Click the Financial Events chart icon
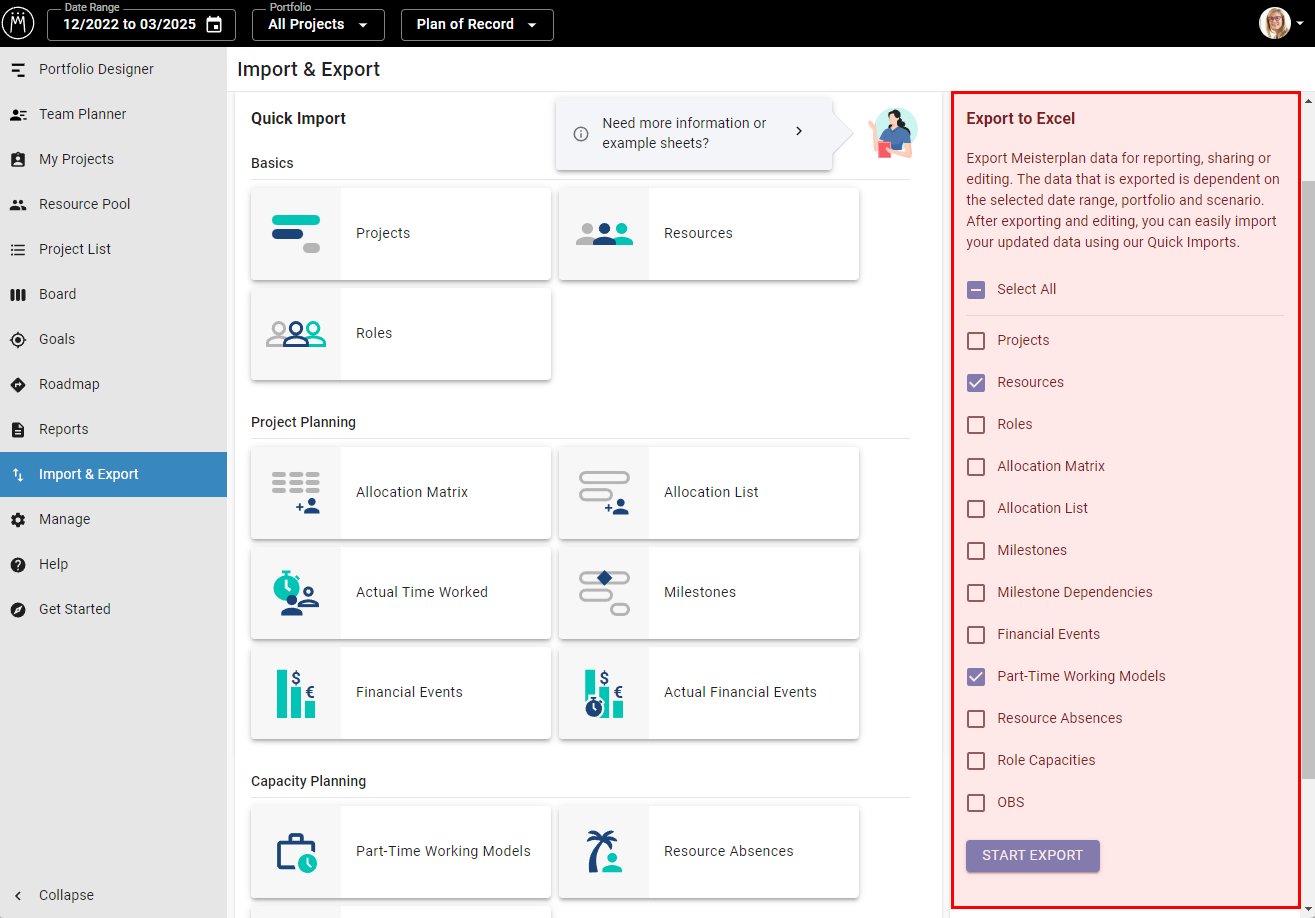The image size is (1315, 918). [296, 693]
